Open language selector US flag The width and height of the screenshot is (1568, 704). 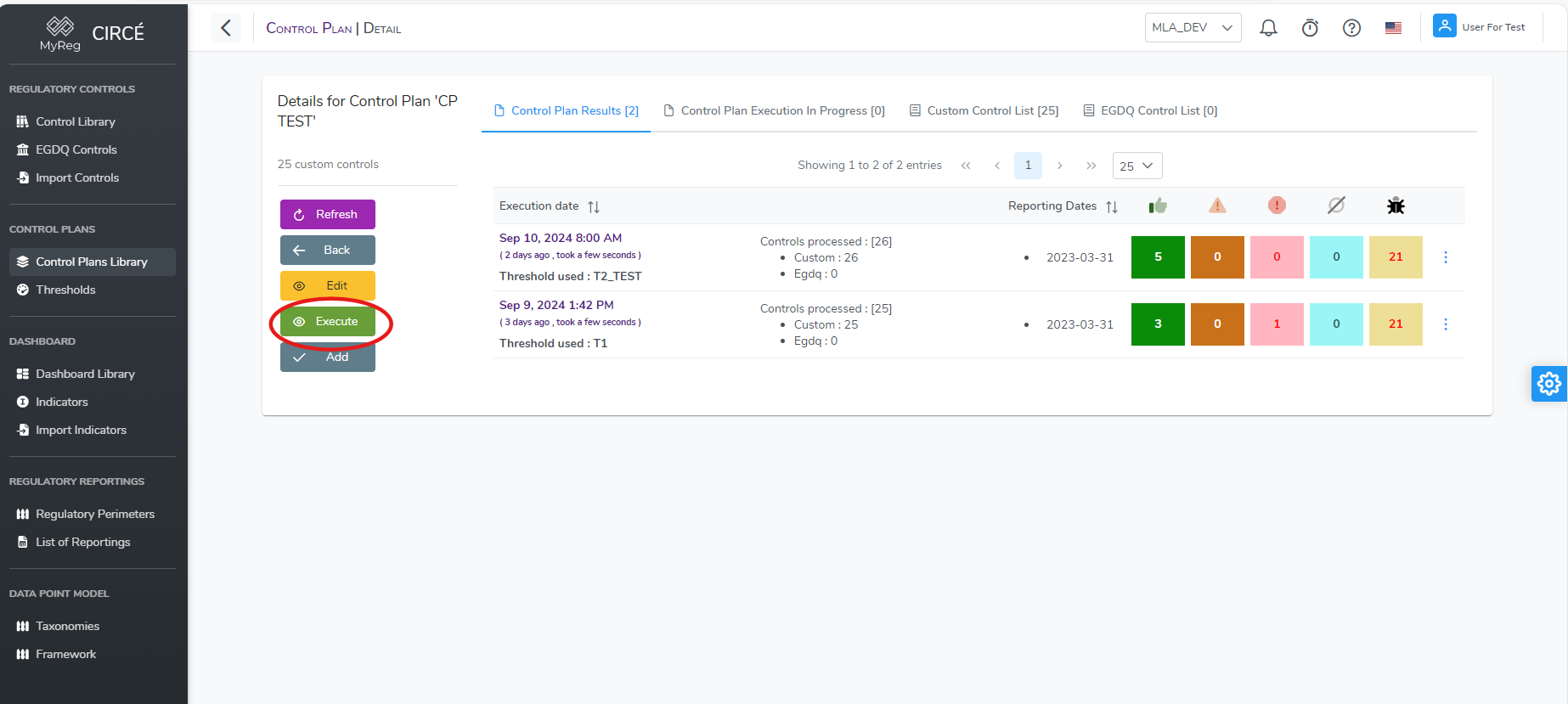pos(1393,28)
